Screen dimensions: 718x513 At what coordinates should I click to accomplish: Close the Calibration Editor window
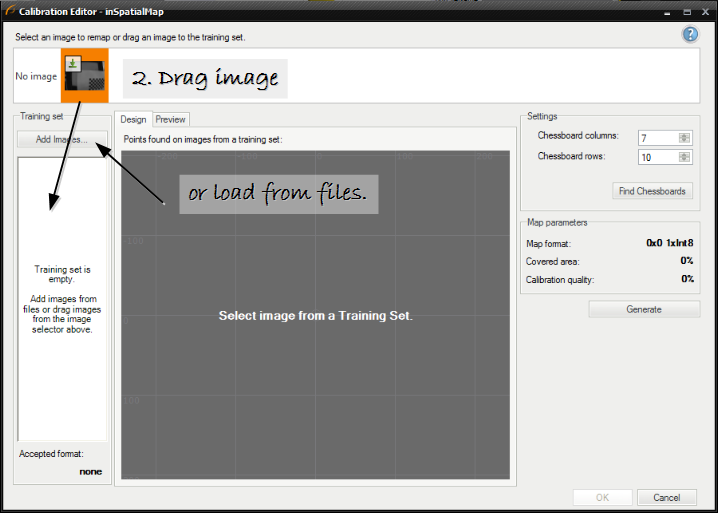click(x=704, y=10)
